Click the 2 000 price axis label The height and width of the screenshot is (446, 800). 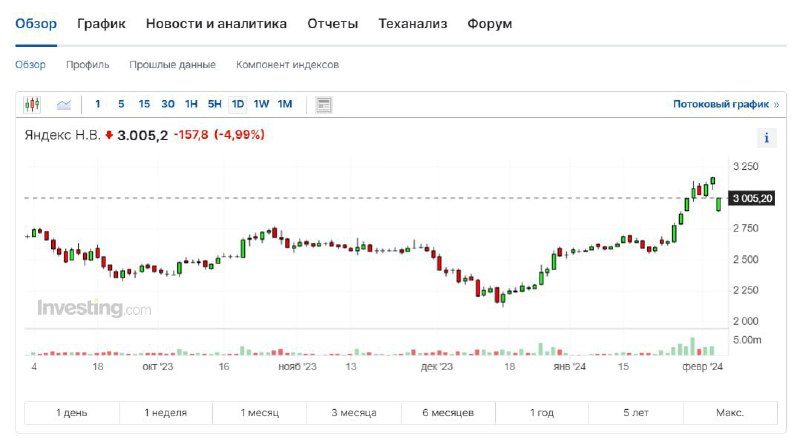[745, 321]
